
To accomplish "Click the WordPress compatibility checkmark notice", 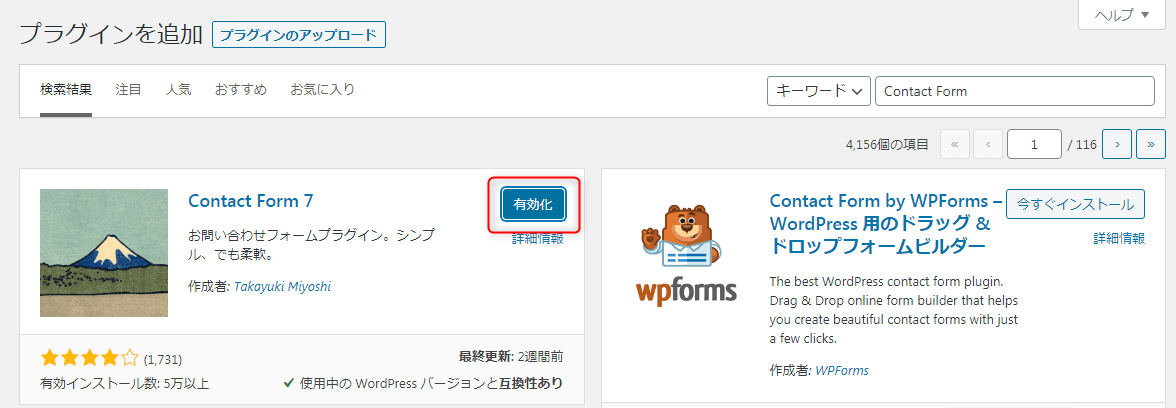I will point(423,383).
